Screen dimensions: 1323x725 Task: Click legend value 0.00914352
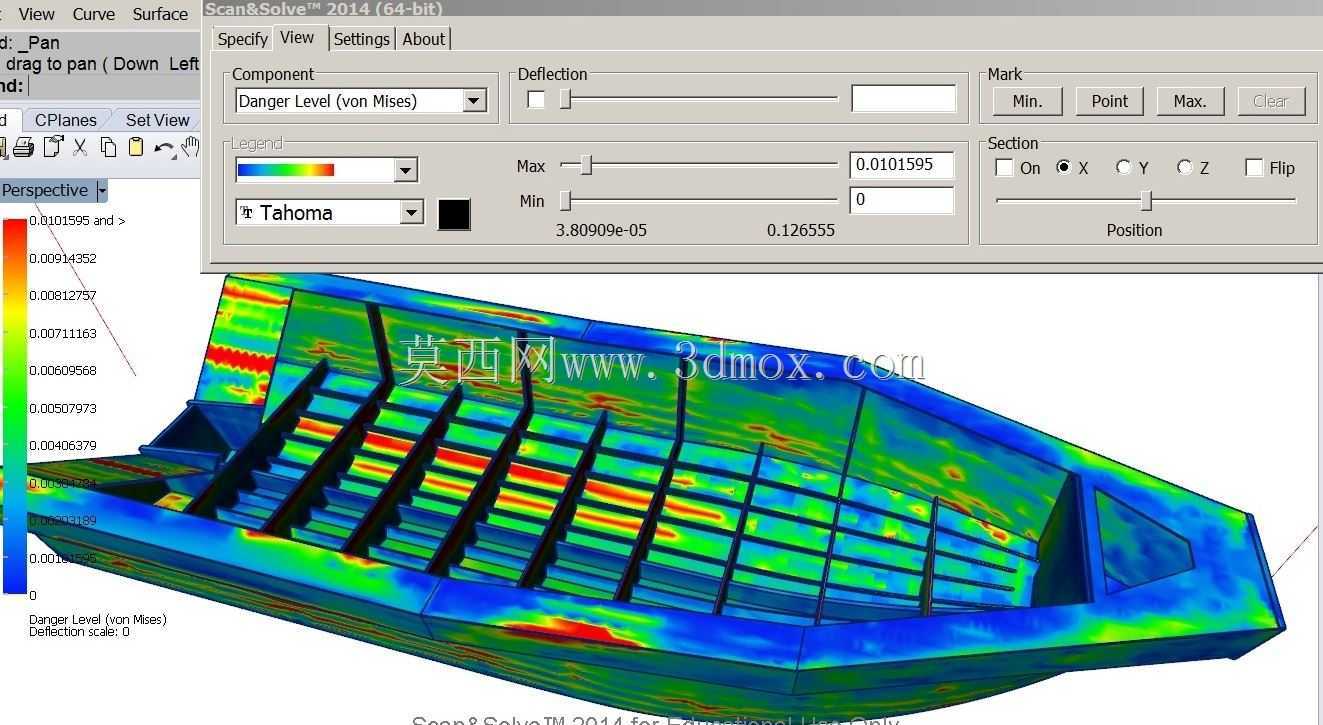click(63, 258)
